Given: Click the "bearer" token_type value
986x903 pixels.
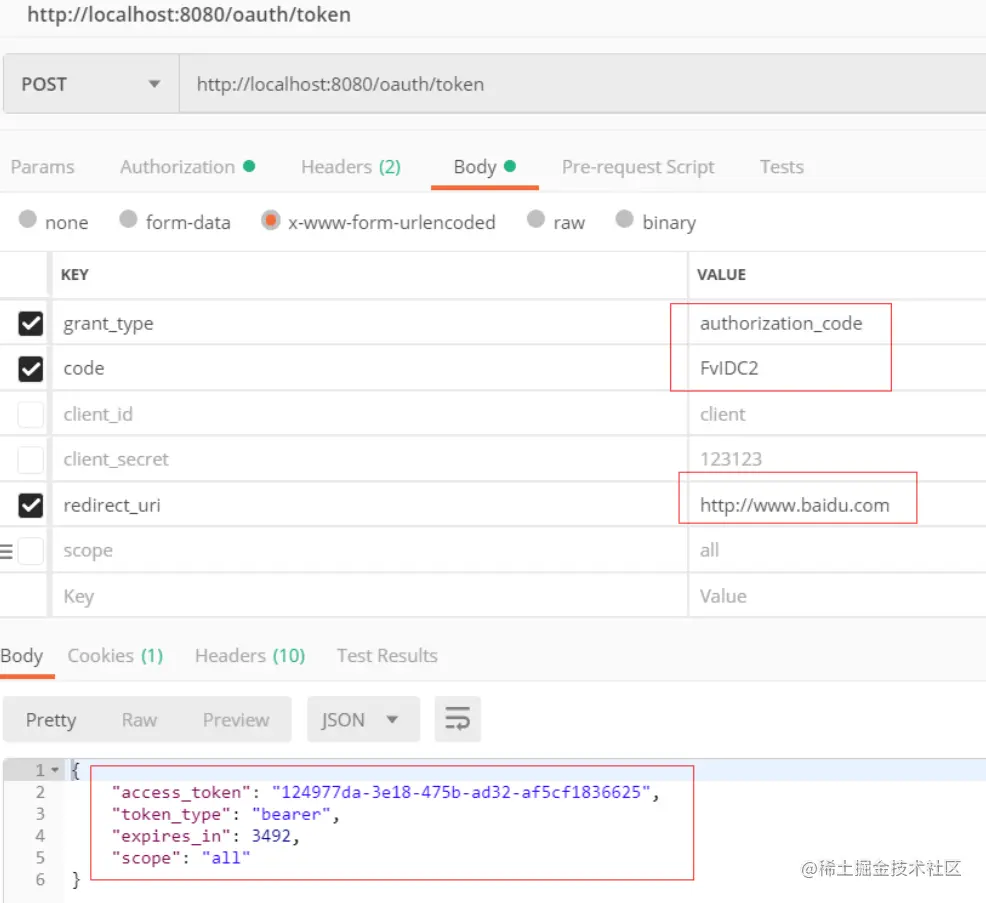Looking at the screenshot, I should [x=291, y=814].
